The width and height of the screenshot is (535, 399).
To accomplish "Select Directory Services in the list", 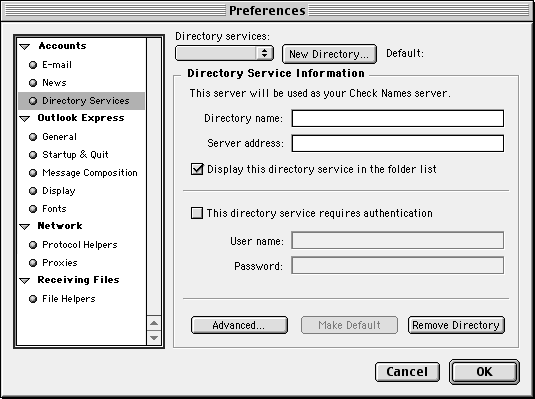I will click(x=82, y=101).
